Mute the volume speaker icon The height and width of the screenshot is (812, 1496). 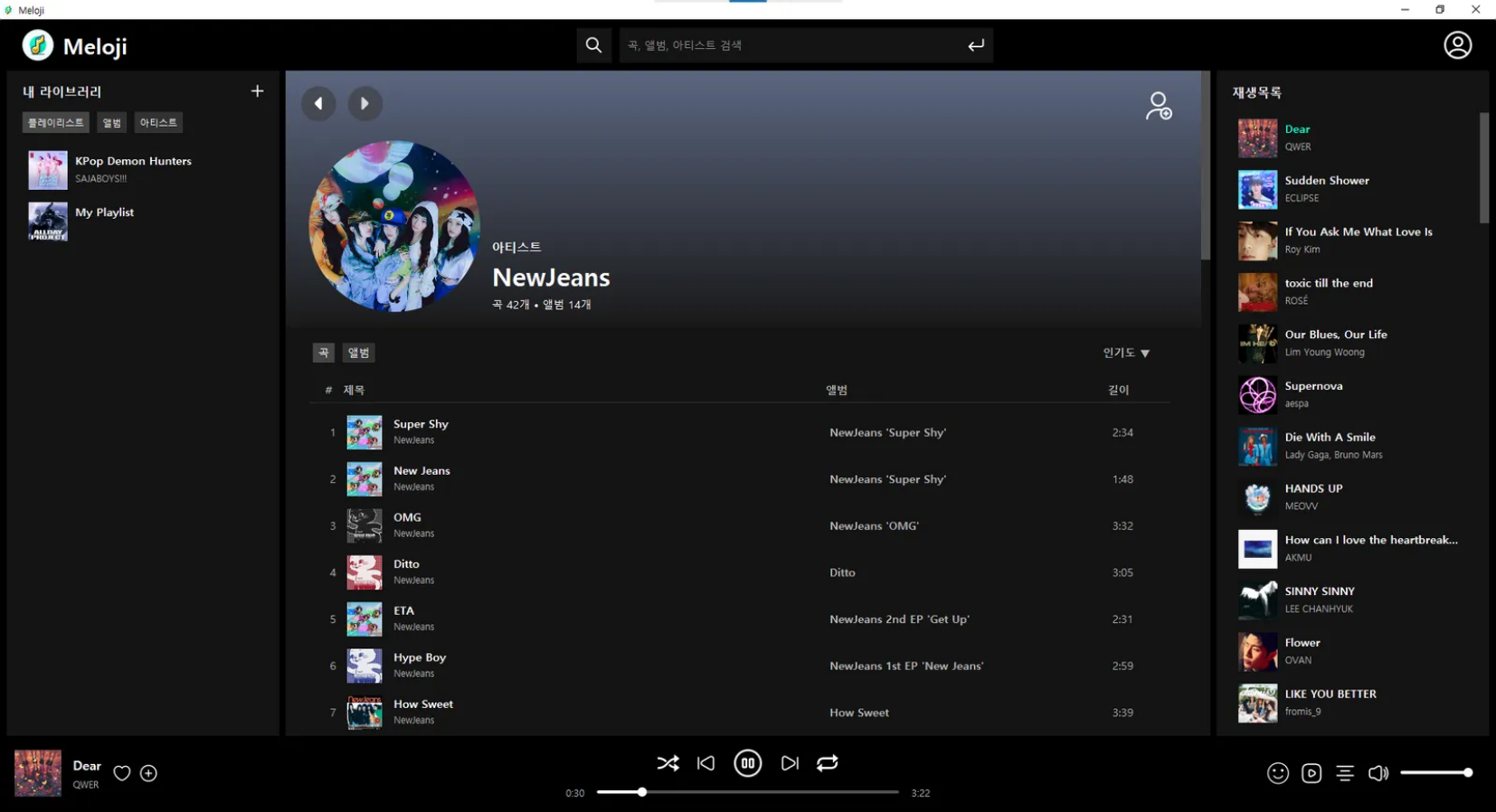1378,773
